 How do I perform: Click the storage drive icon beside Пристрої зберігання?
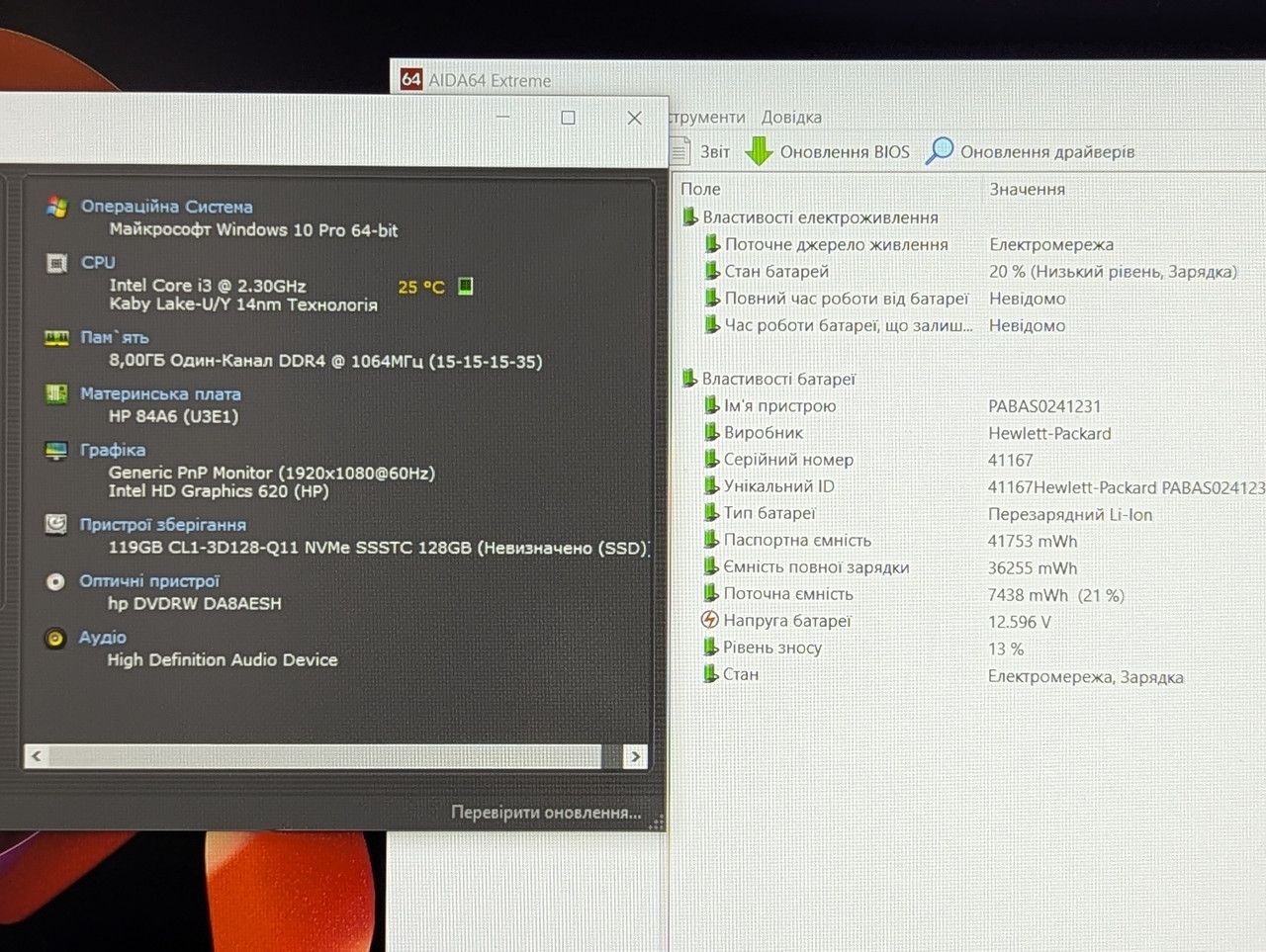pyautogui.click(x=56, y=525)
